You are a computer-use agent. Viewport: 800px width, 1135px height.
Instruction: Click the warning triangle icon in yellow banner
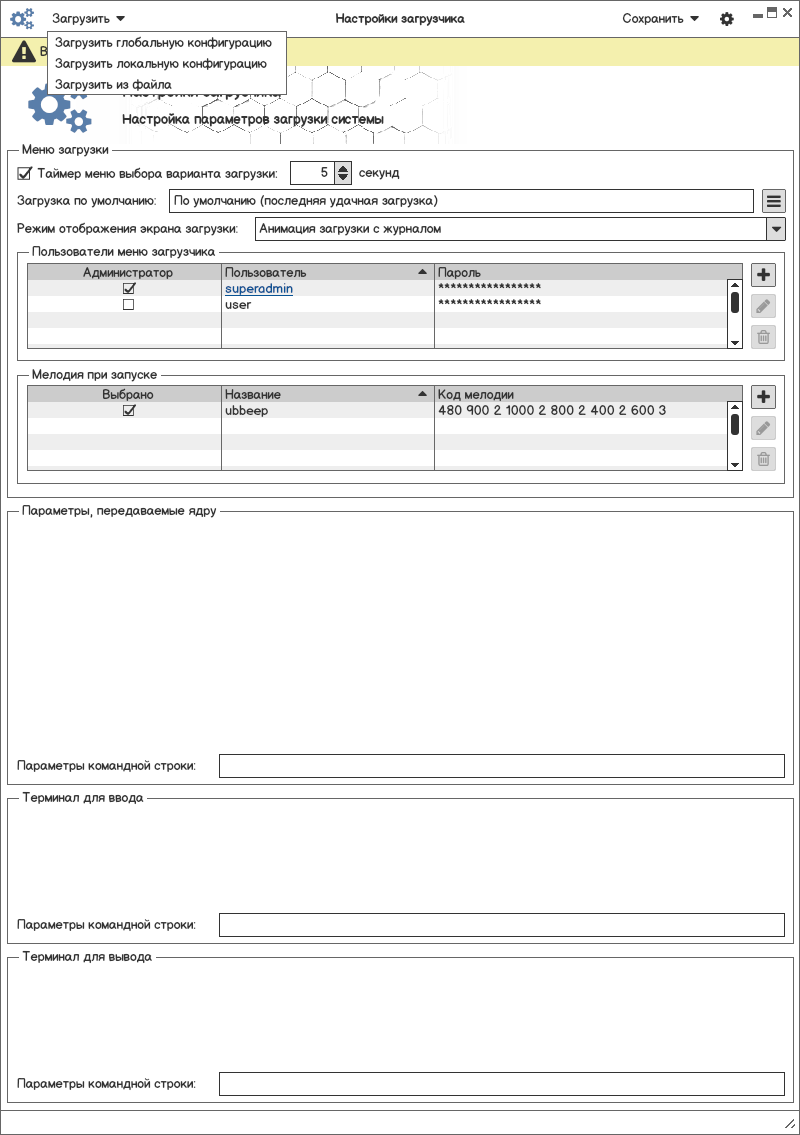tap(23, 51)
